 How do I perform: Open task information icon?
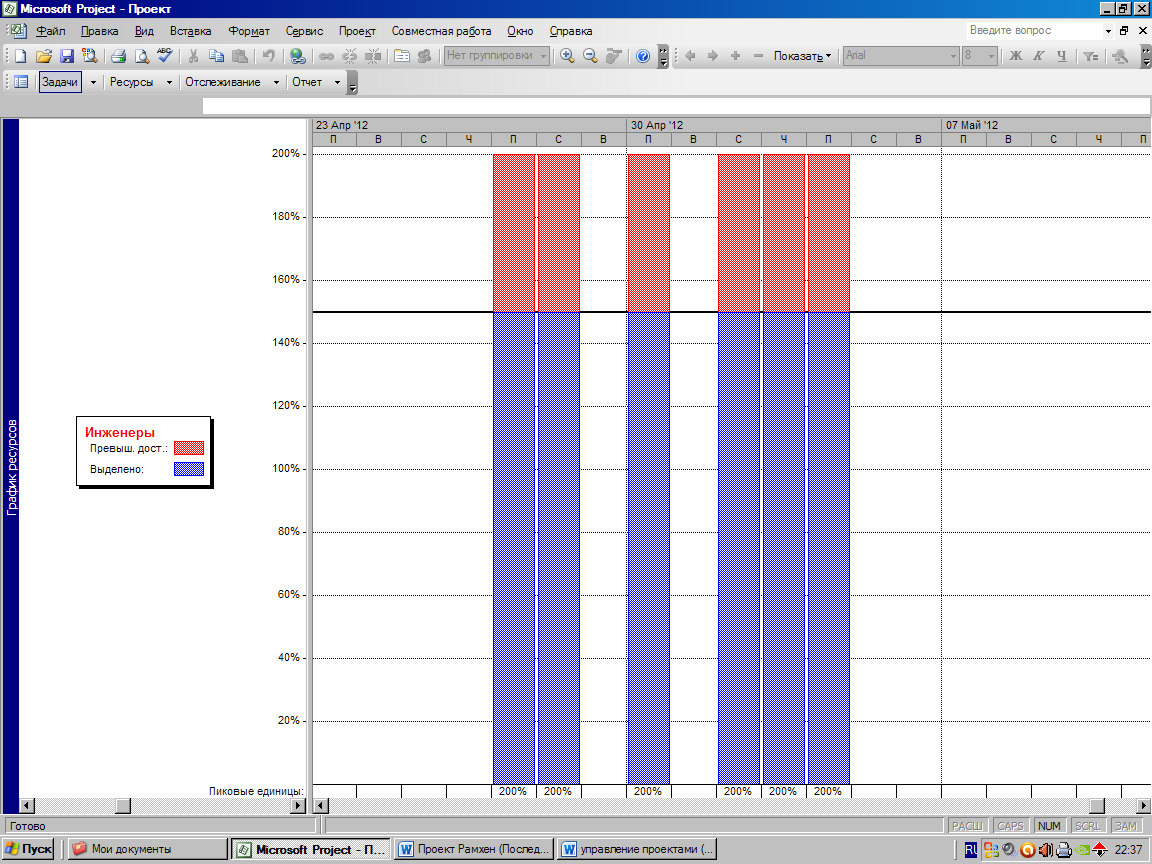(402, 56)
